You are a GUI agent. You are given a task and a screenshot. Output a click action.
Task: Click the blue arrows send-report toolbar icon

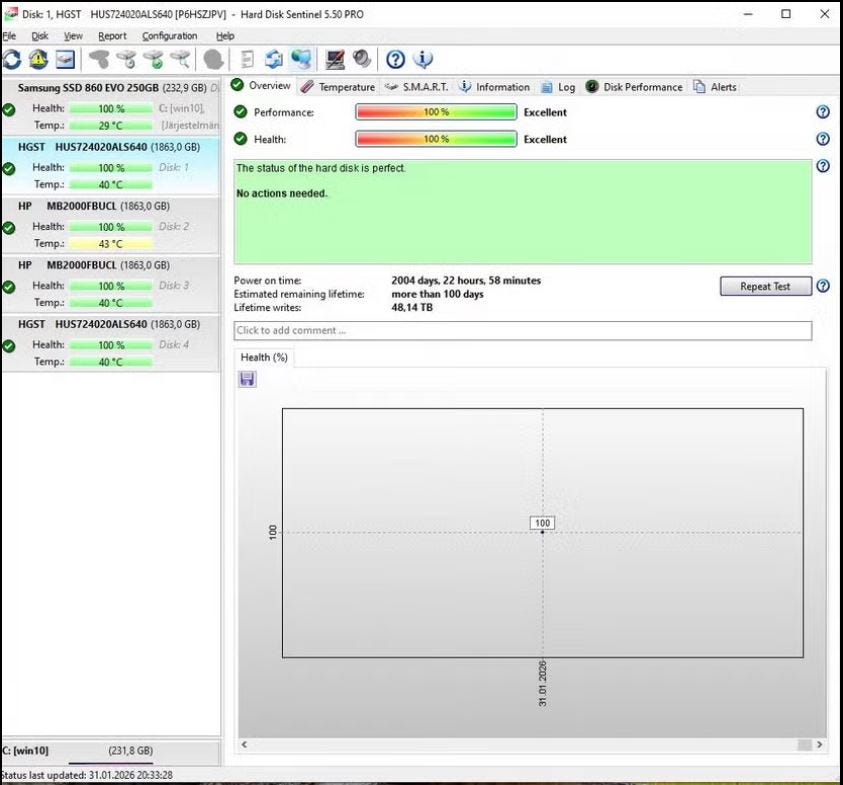point(274,59)
